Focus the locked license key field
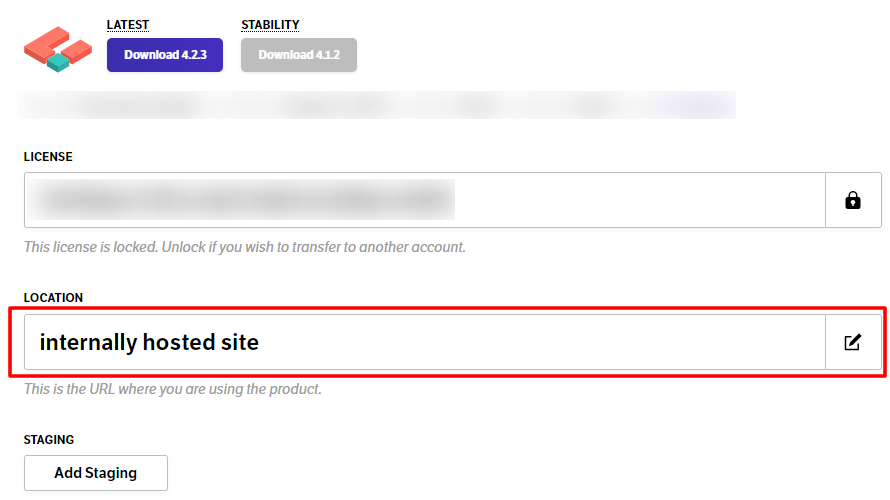 click(425, 200)
